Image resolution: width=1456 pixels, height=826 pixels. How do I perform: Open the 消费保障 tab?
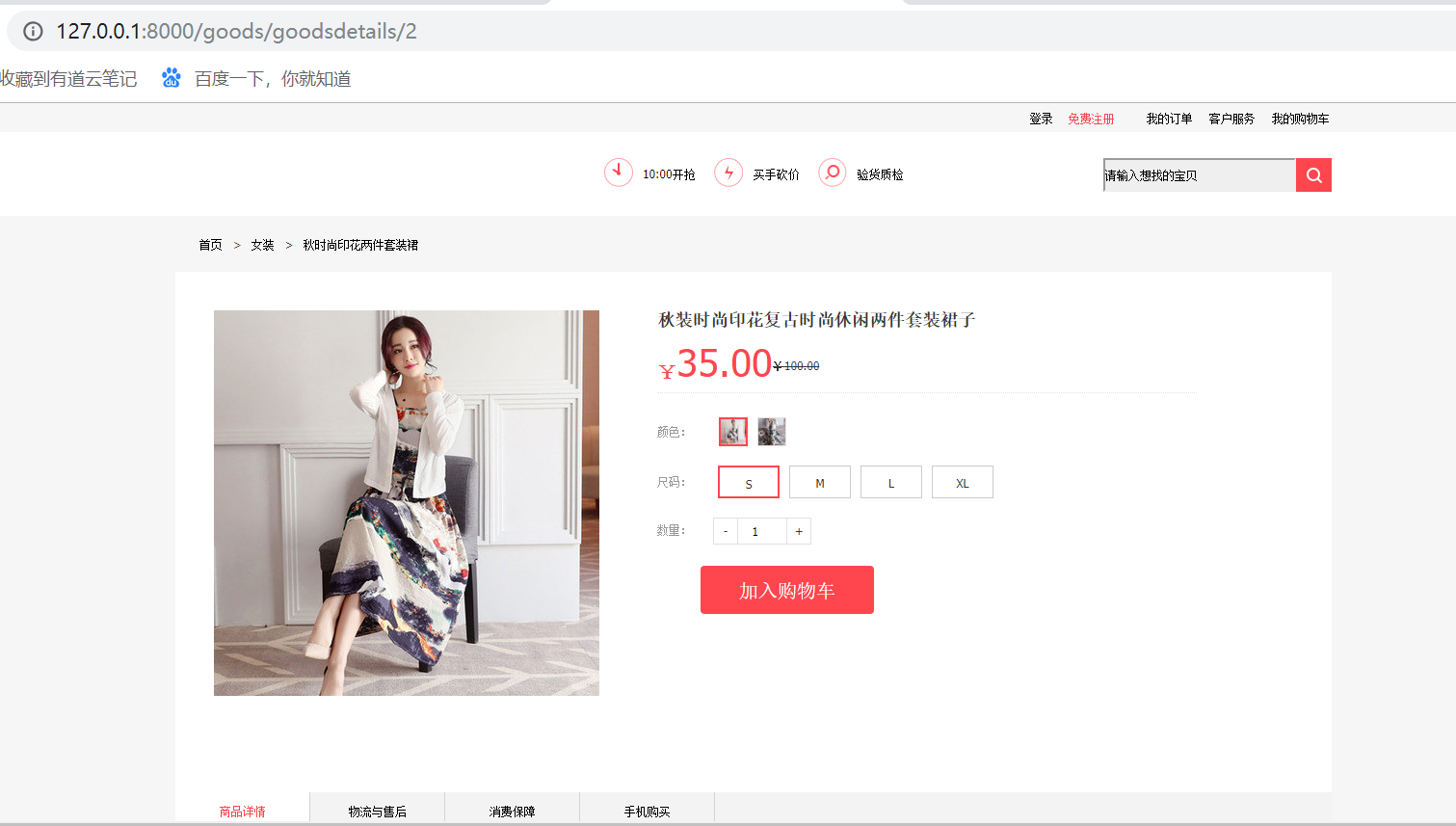coord(513,811)
